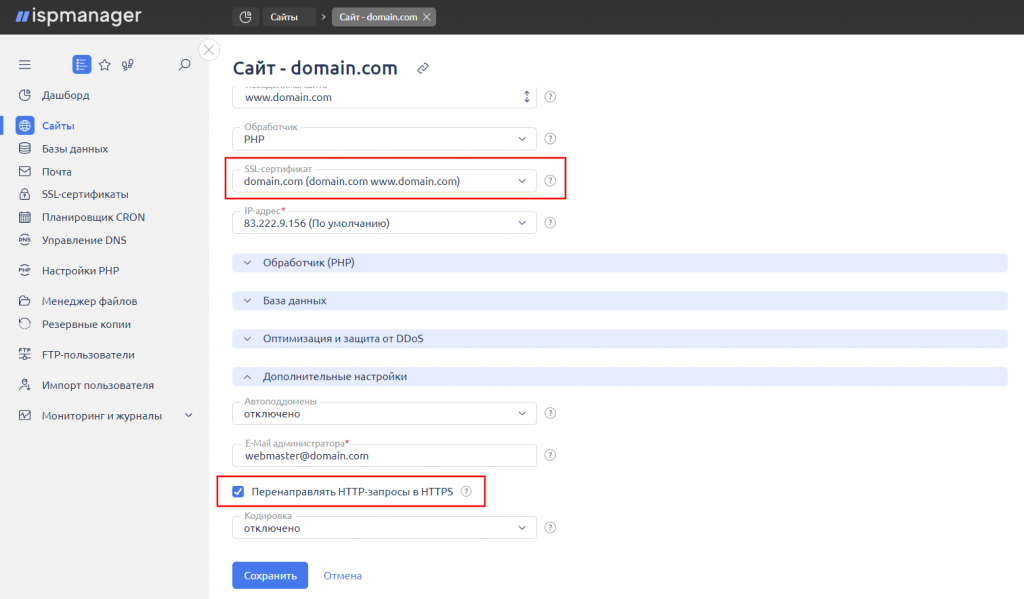Open the Кодировка dropdown

[384, 527]
